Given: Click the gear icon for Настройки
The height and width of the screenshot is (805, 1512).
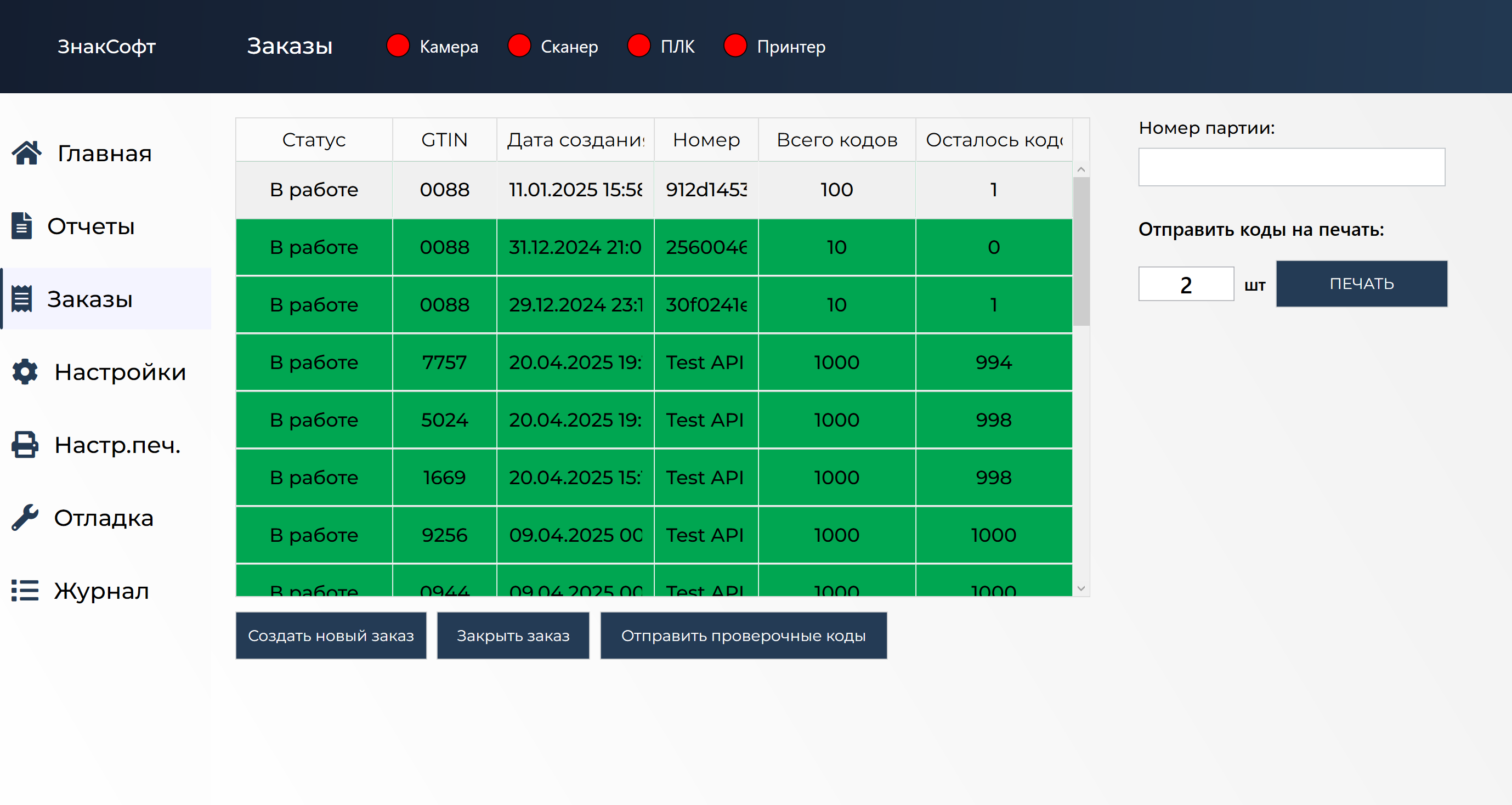Looking at the screenshot, I should point(25,372).
